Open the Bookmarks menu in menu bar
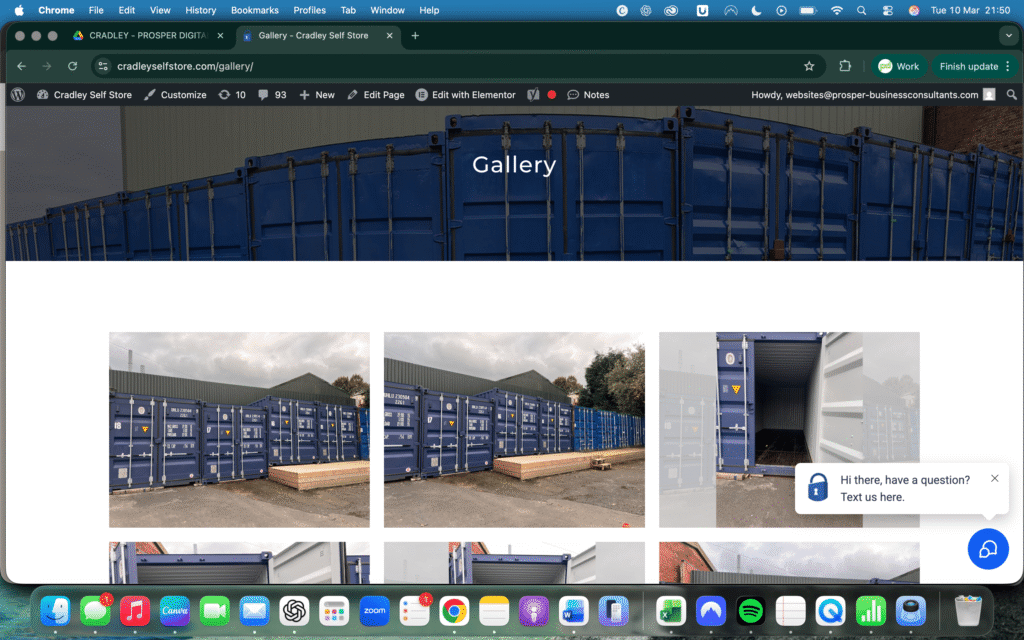The width and height of the screenshot is (1024, 640). click(x=254, y=10)
